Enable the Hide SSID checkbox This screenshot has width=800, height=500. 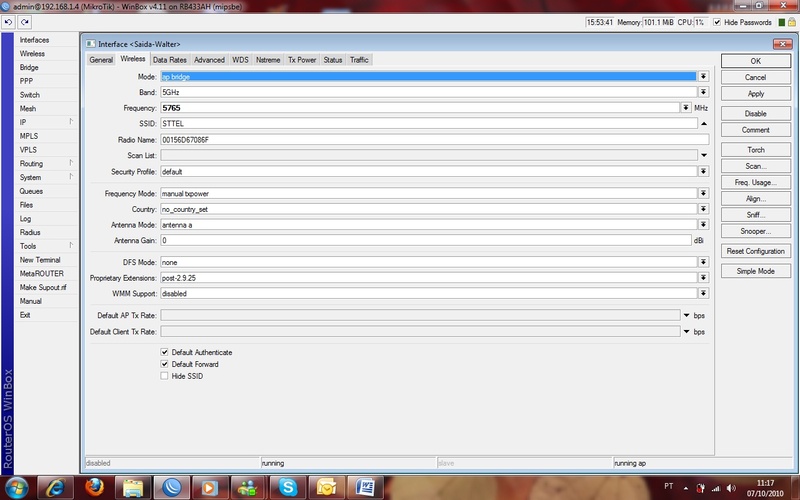pyautogui.click(x=164, y=376)
